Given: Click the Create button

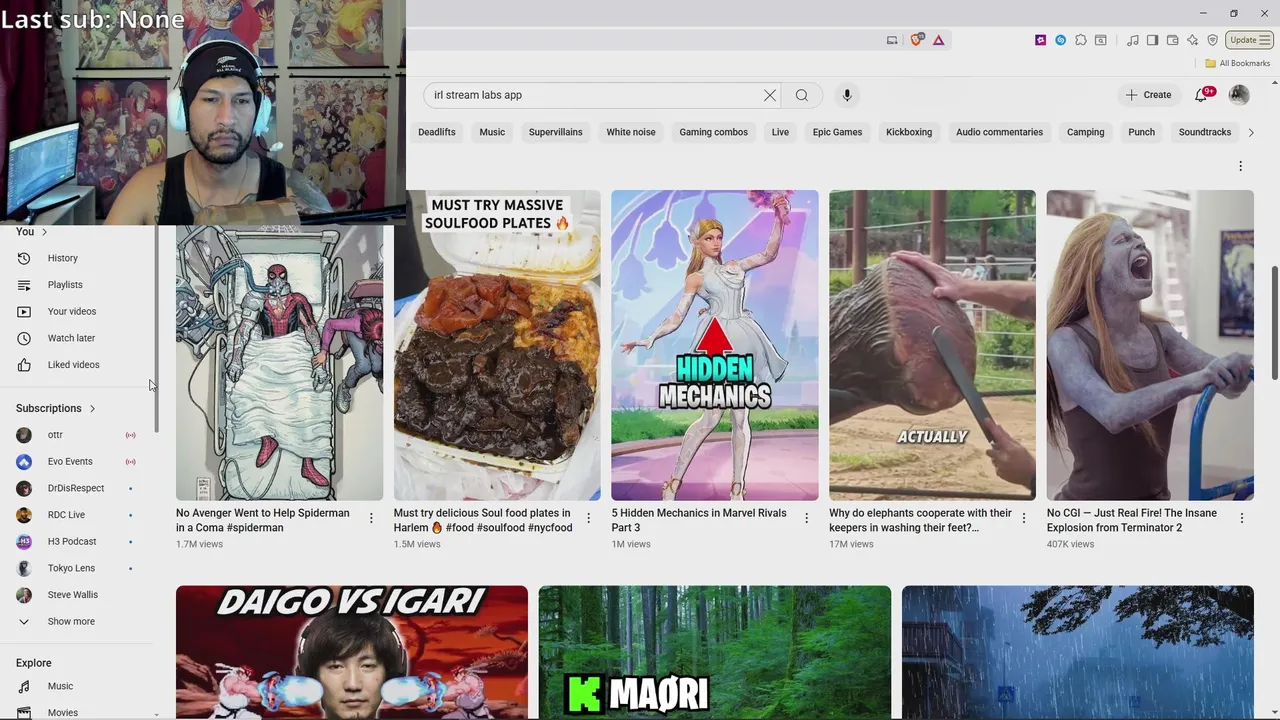Looking at the screenshot, I should coord(1148,95).
